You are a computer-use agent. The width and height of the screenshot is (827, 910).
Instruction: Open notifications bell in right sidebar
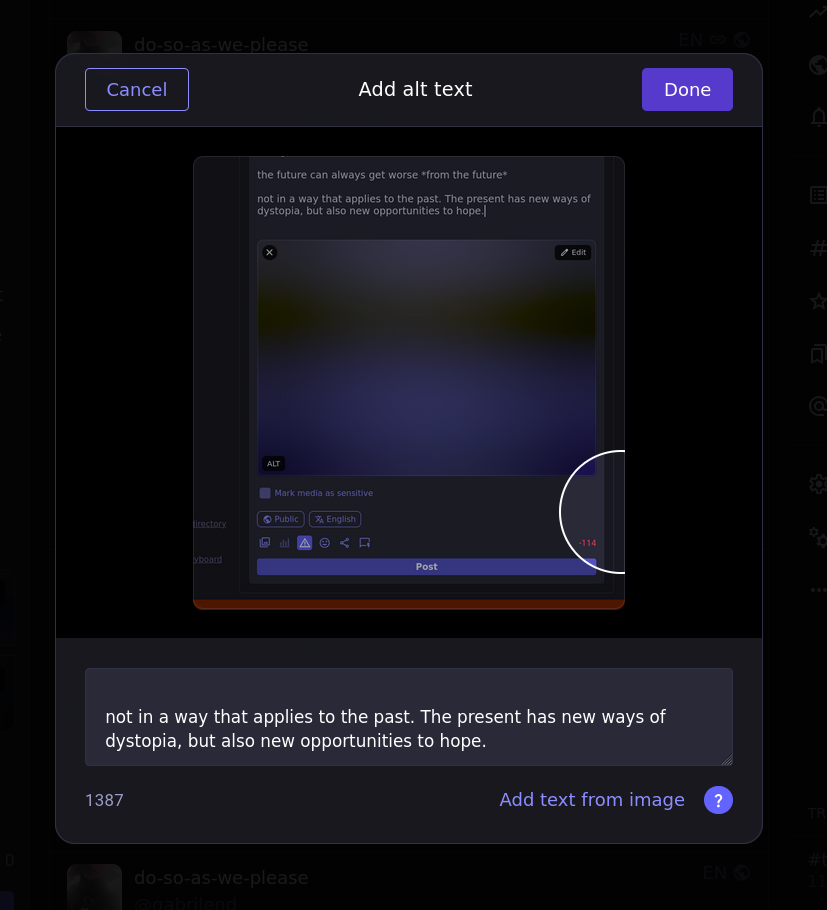tap(818, 118)
